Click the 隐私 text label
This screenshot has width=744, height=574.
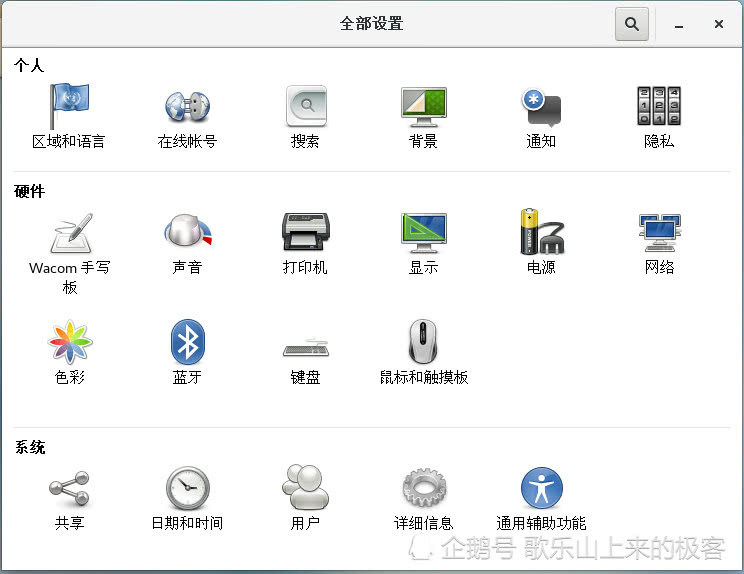pos(659,141)
